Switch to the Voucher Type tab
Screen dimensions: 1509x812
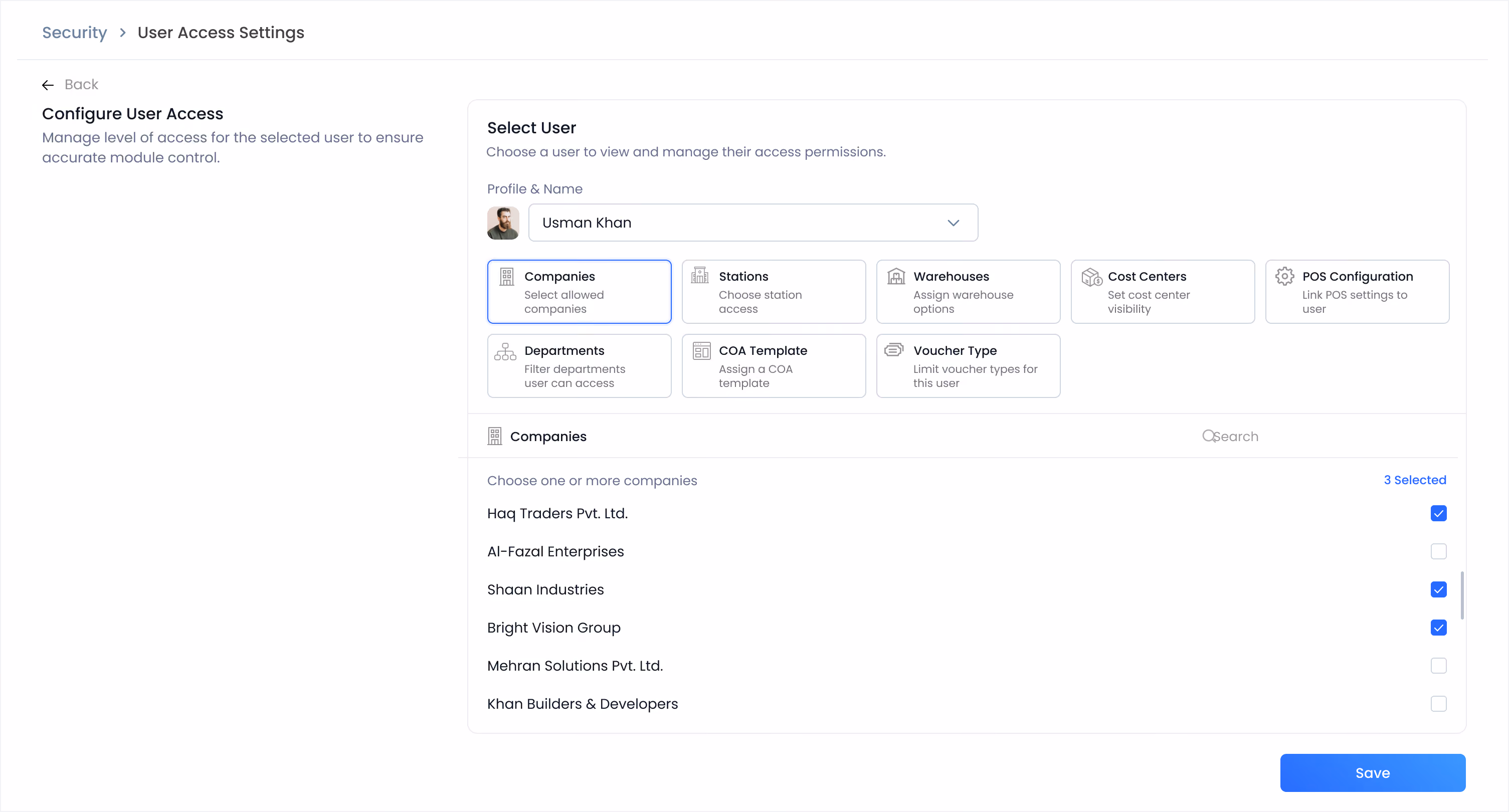coord(968,366)
